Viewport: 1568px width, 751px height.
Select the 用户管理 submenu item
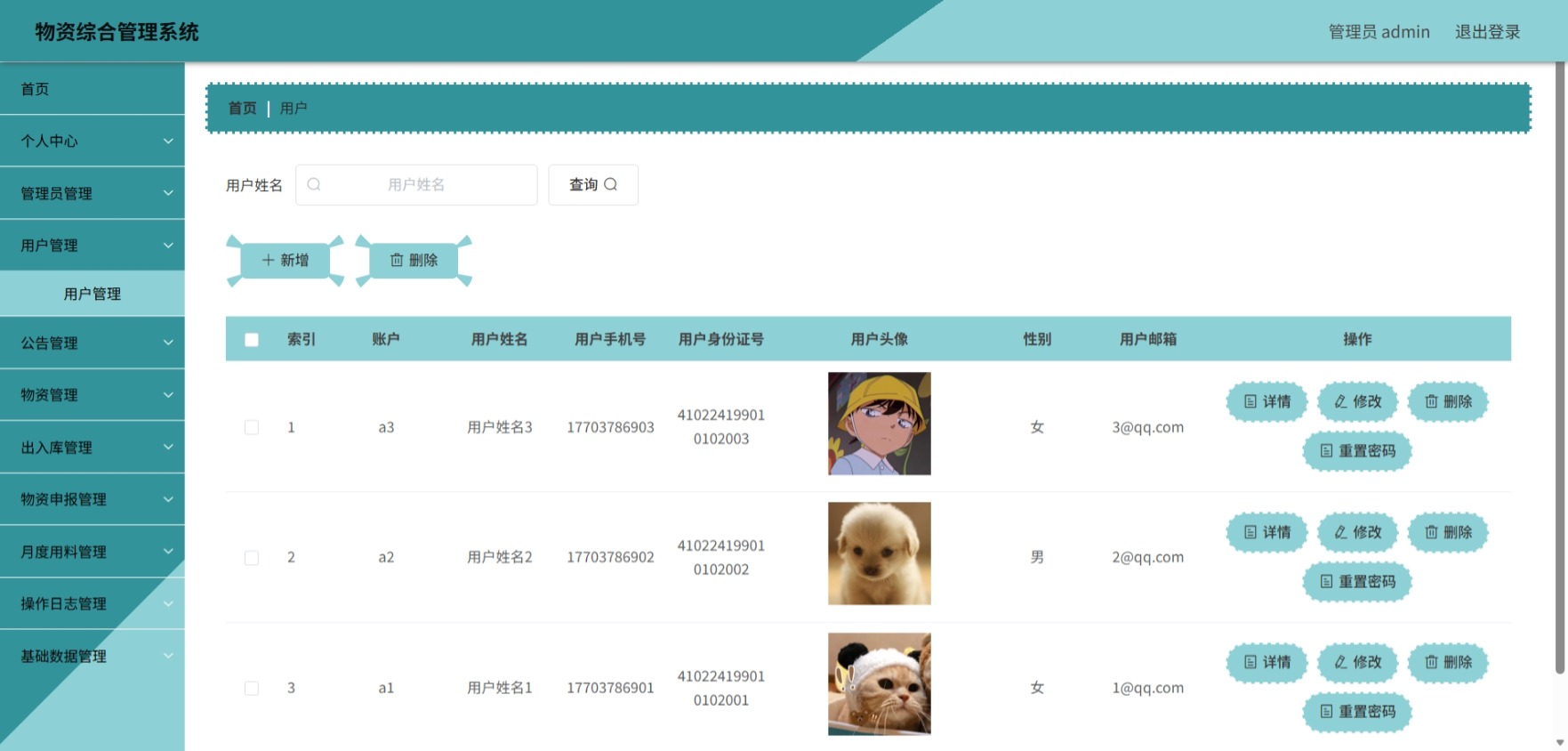point(92,294)
